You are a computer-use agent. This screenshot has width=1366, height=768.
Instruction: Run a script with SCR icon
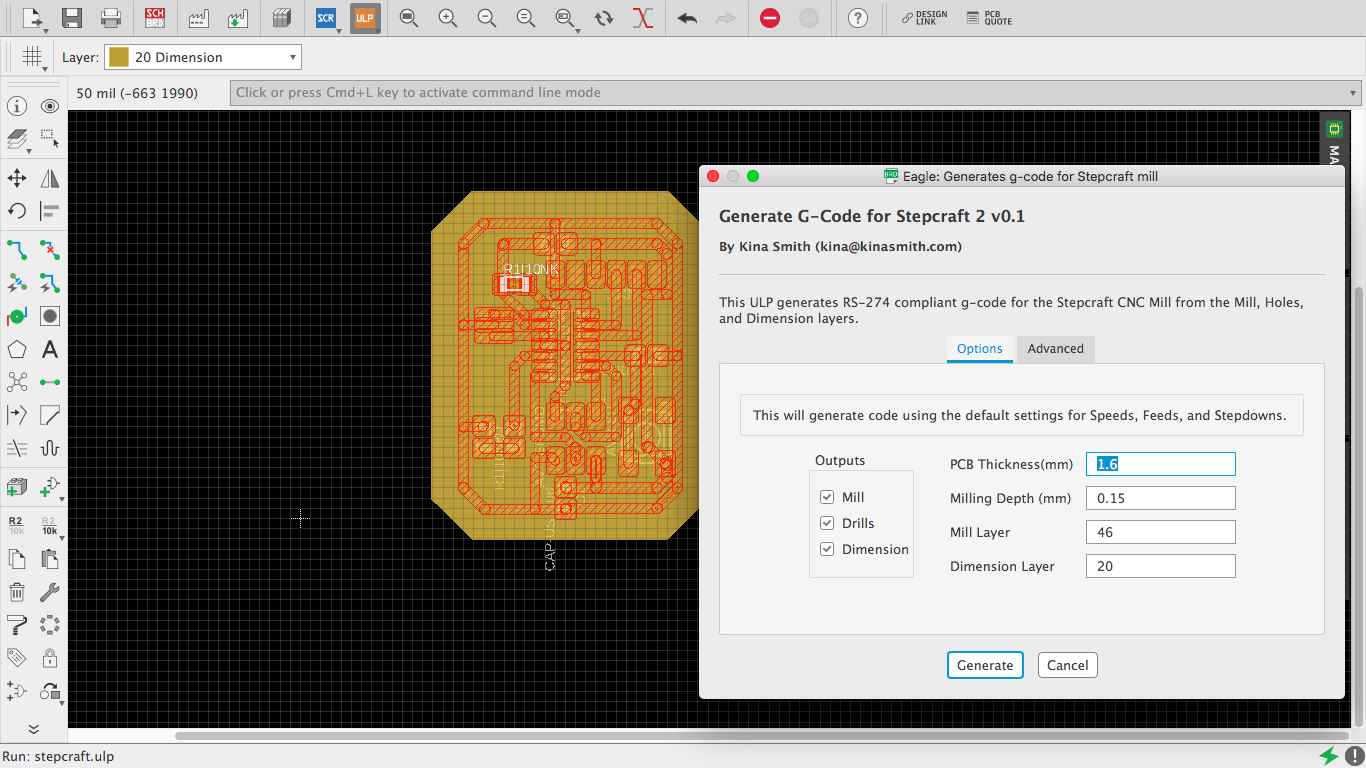point(325,18)
